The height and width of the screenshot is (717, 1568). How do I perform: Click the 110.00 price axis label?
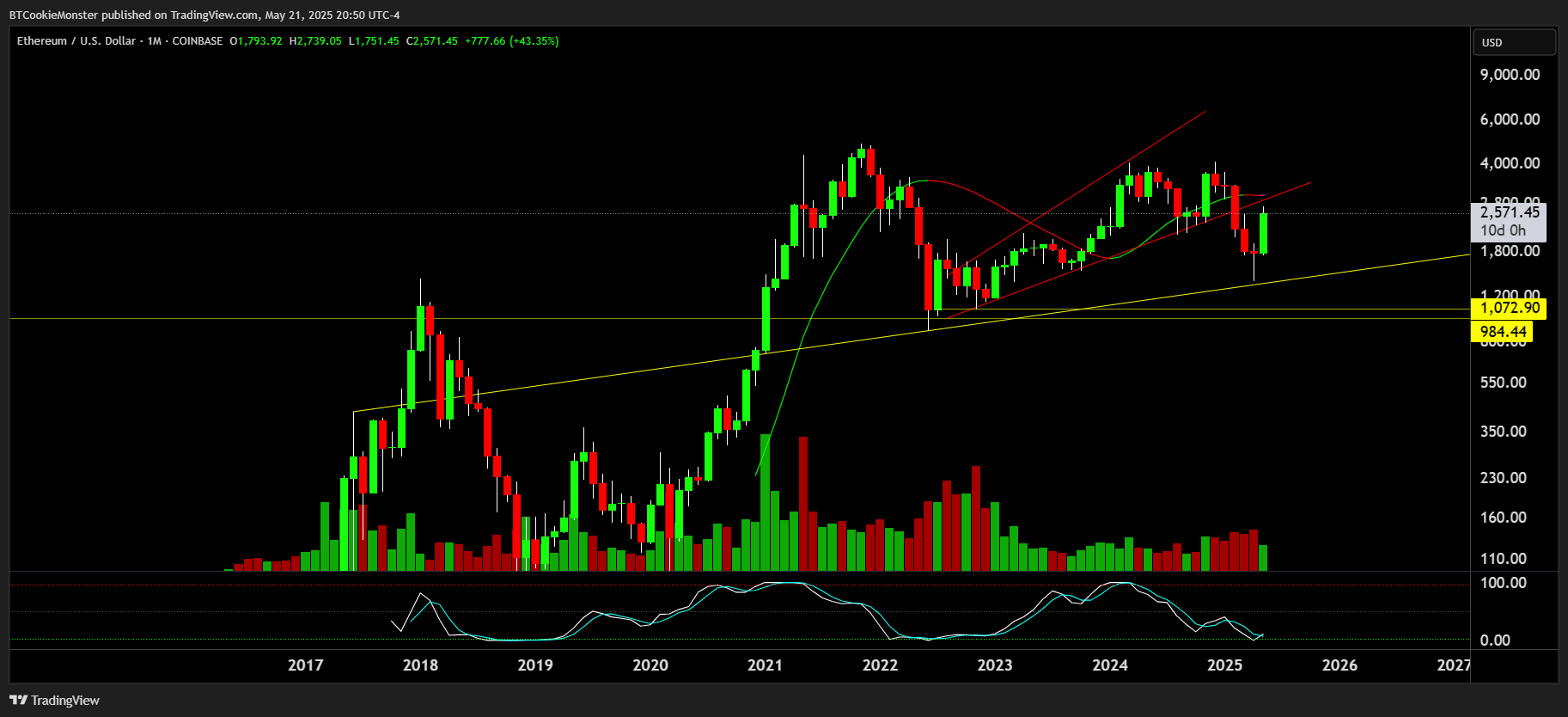[1504, 559]
